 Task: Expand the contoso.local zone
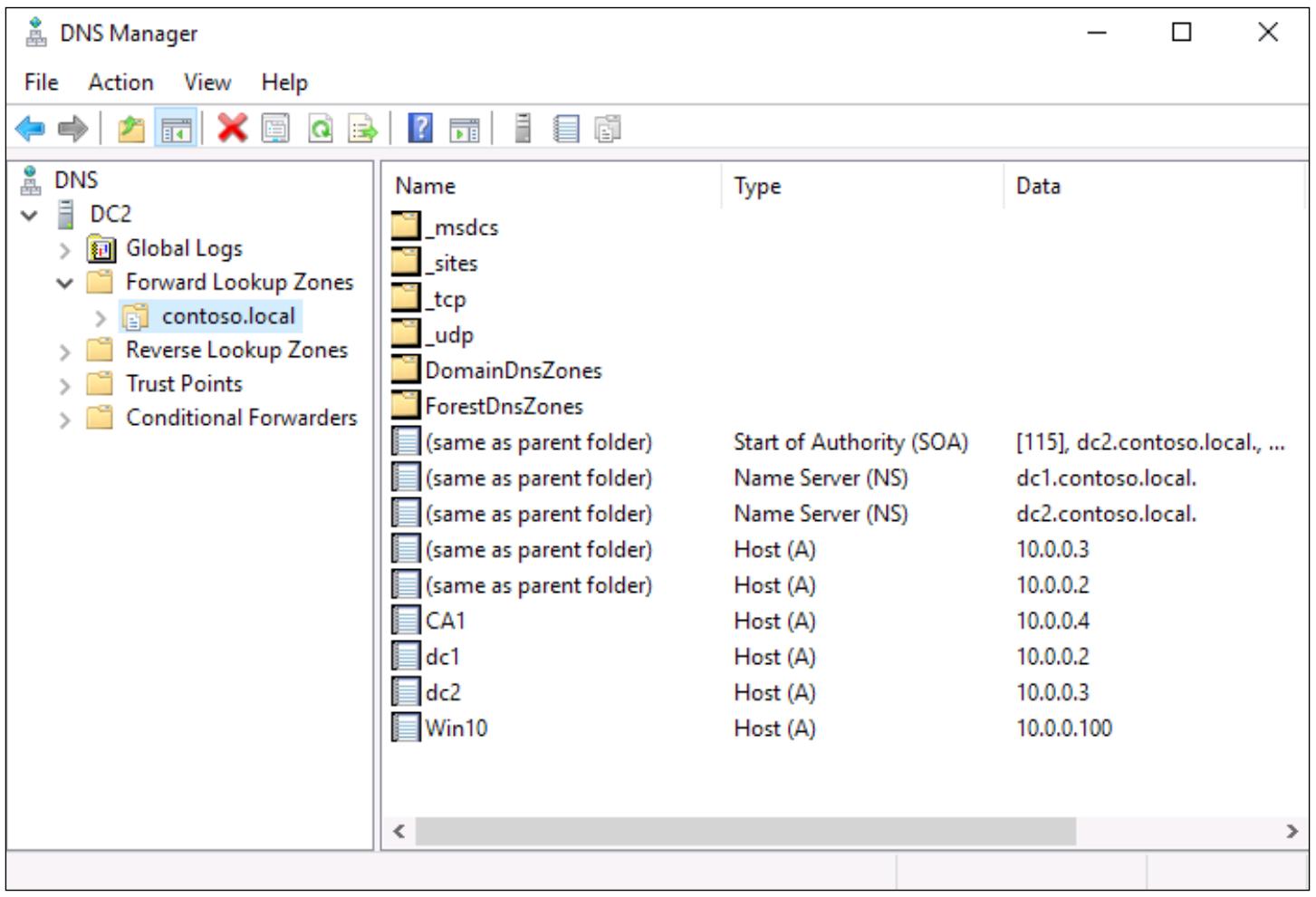101,318
